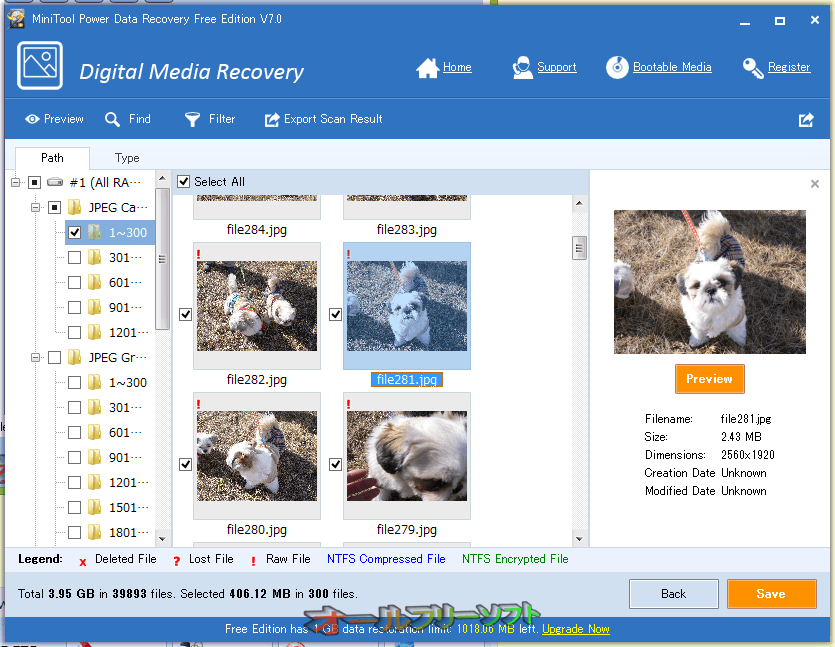The width and height of the screenshot is (835, 647).
Task: Toggle the JPEG Ca… checkbox
Action: pos(54,208)
